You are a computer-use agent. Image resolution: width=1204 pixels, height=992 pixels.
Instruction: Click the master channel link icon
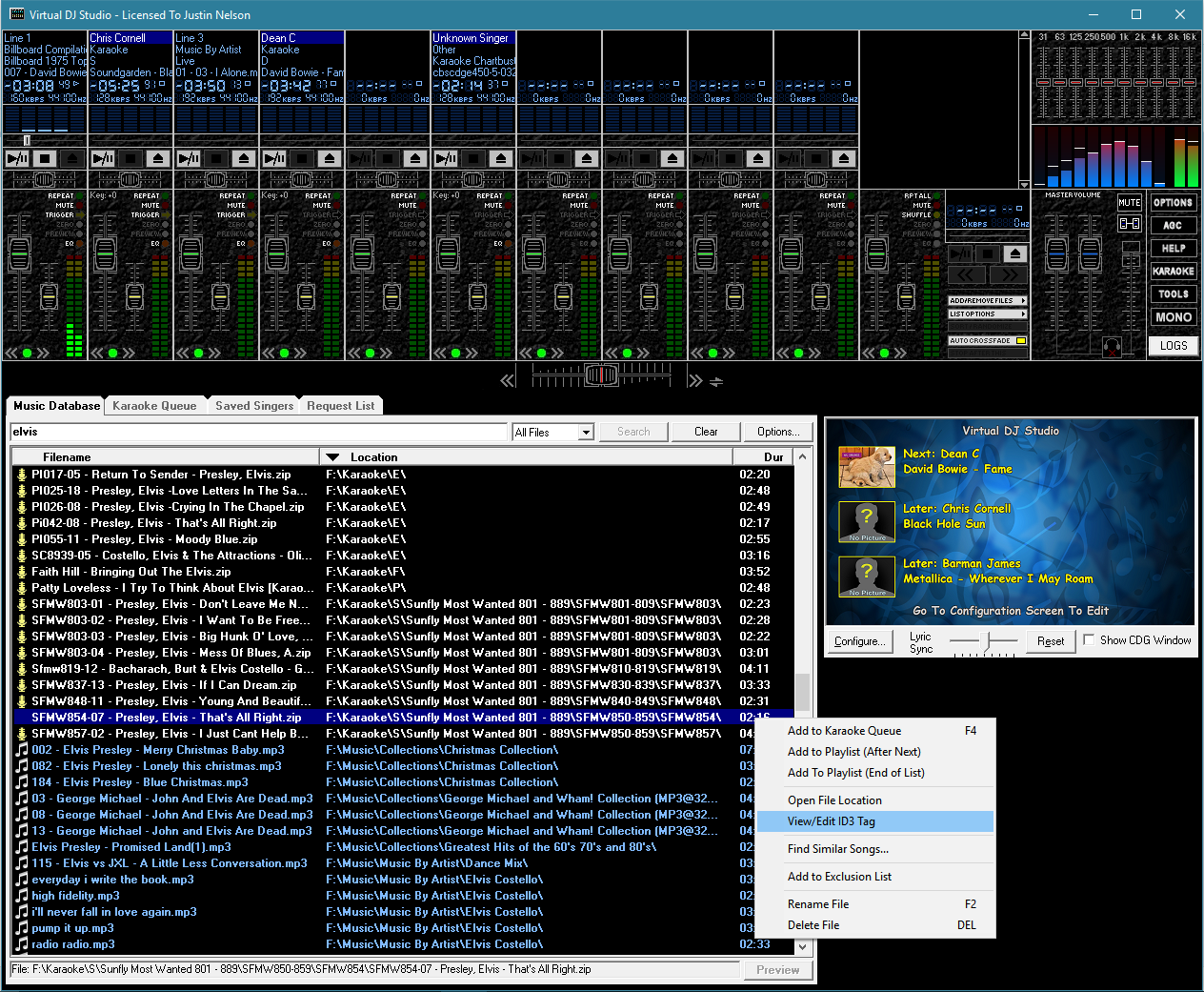(x=1130, y=223)
